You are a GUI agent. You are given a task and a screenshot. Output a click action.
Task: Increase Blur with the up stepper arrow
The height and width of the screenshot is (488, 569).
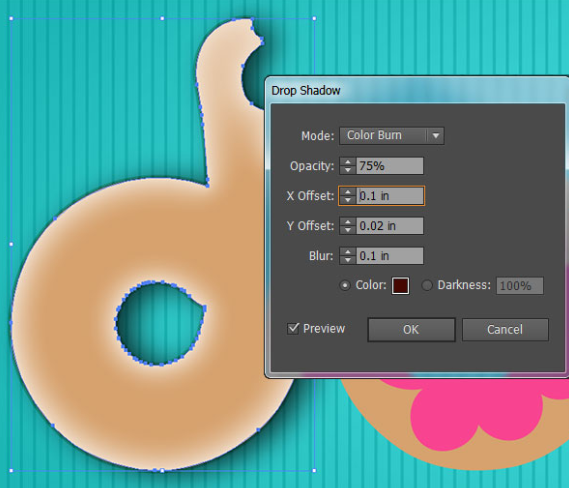tap(348, 252)
